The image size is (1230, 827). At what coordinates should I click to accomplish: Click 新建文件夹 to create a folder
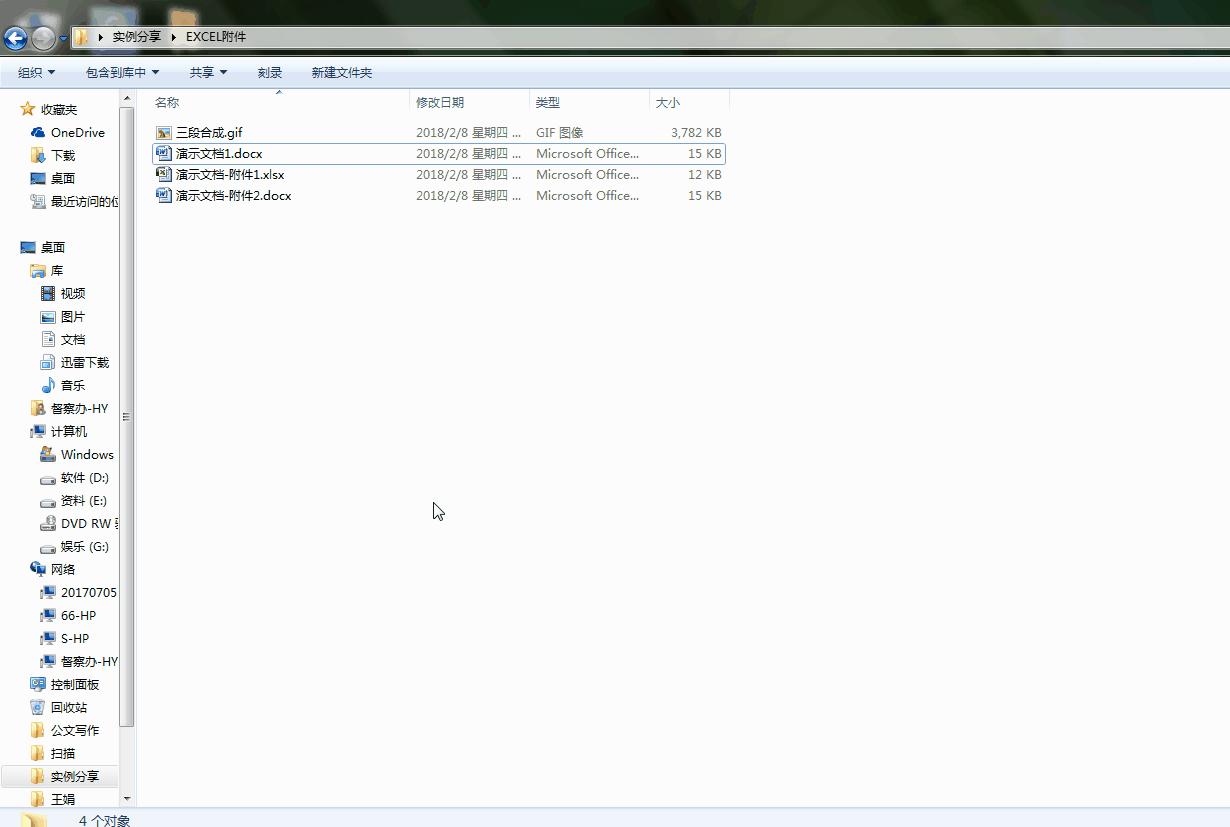click(x=342, y=73)
